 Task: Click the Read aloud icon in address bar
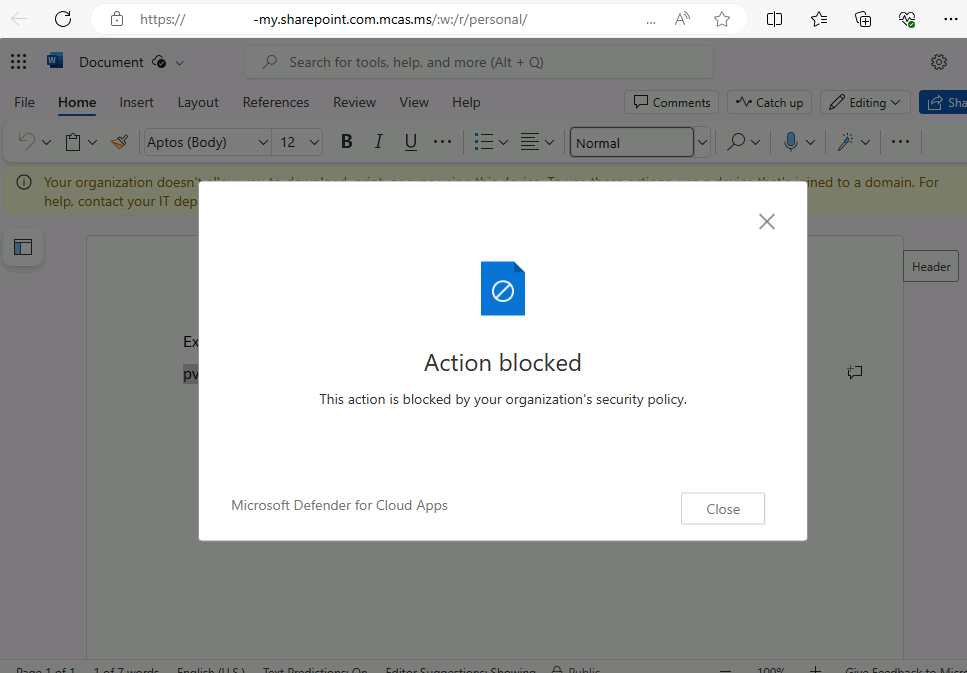[681, 19]
